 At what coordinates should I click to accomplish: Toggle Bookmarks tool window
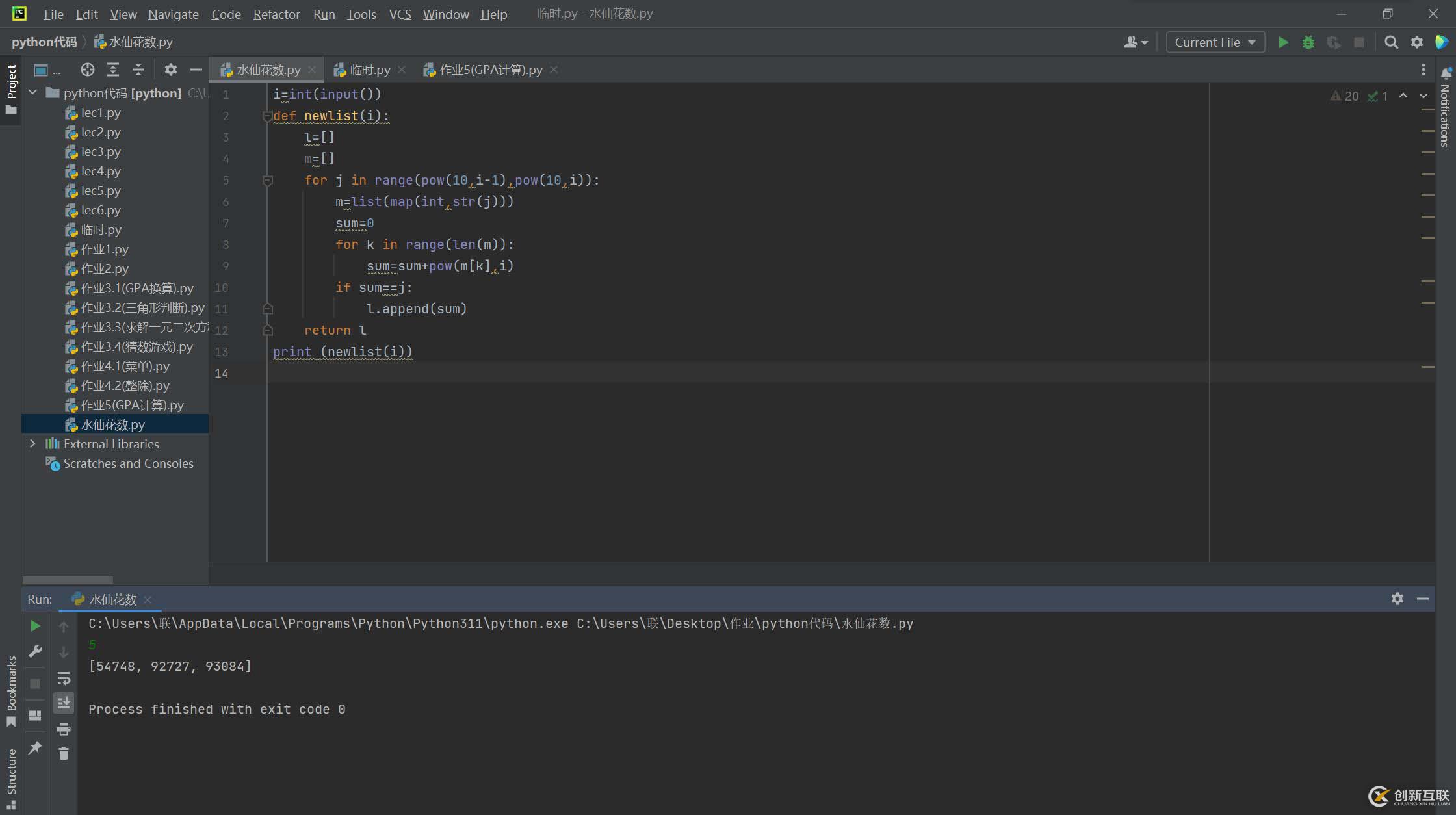pos(11,692)
